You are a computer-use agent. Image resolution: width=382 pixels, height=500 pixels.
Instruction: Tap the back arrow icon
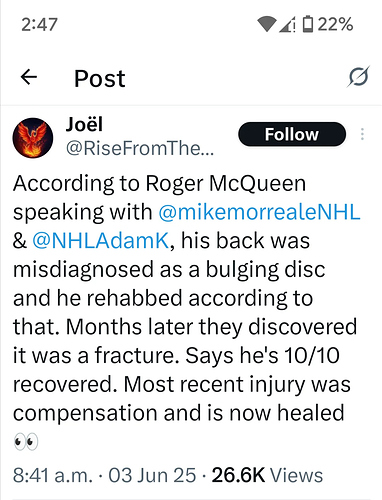[x=29, y=77]
